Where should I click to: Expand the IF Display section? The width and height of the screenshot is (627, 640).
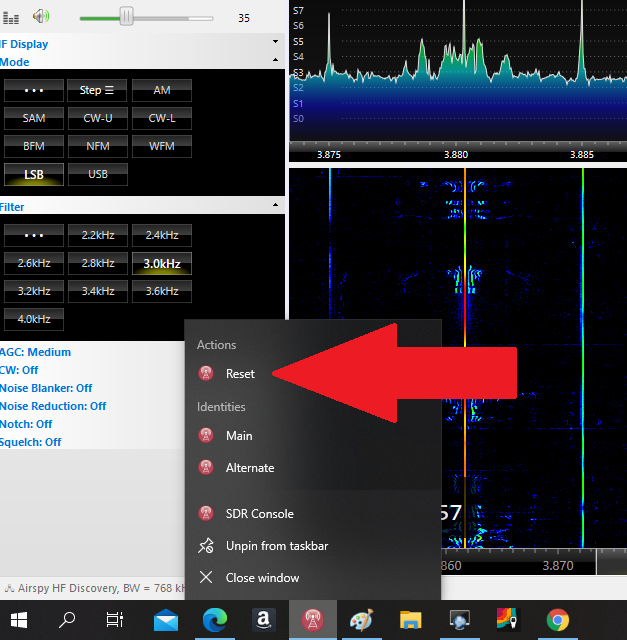click(275, 43)
